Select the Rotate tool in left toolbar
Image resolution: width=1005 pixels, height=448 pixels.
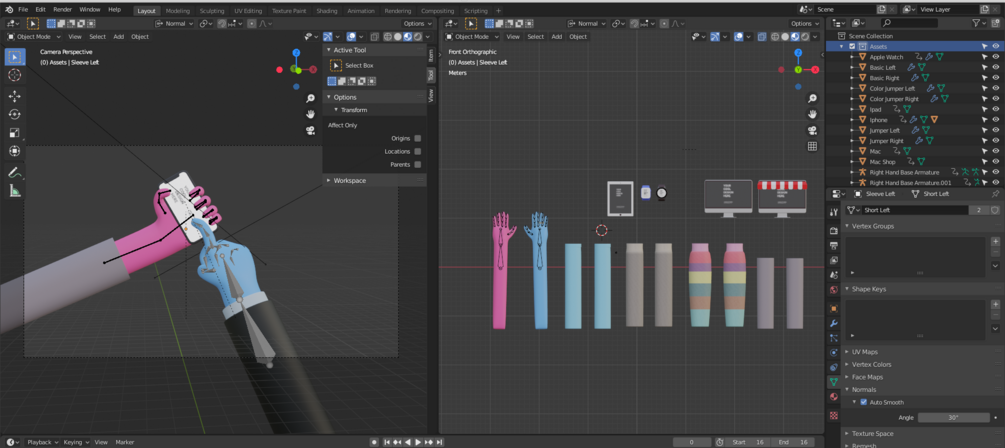click(x=15, y=115)
